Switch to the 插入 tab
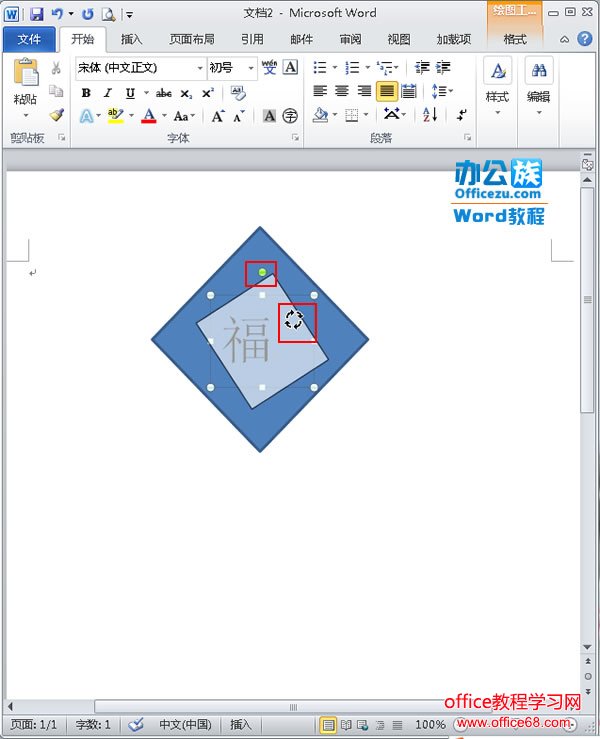Viewport: 600px width, 739px height. click(132, 40)
